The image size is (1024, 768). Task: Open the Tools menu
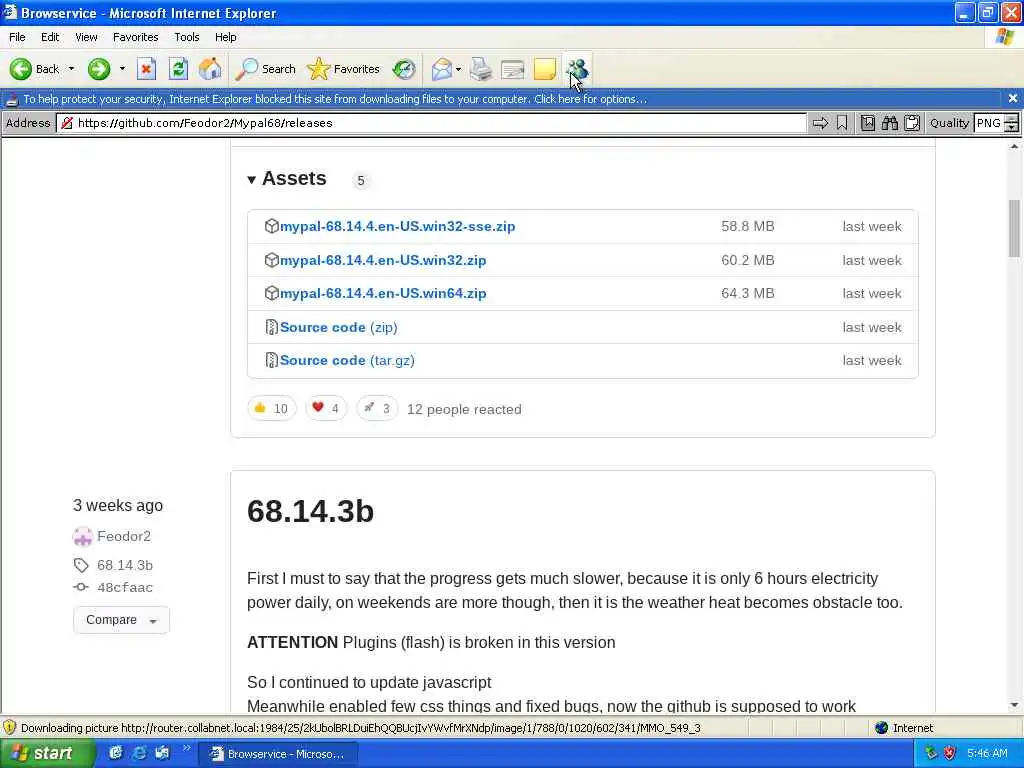(186, 37)
